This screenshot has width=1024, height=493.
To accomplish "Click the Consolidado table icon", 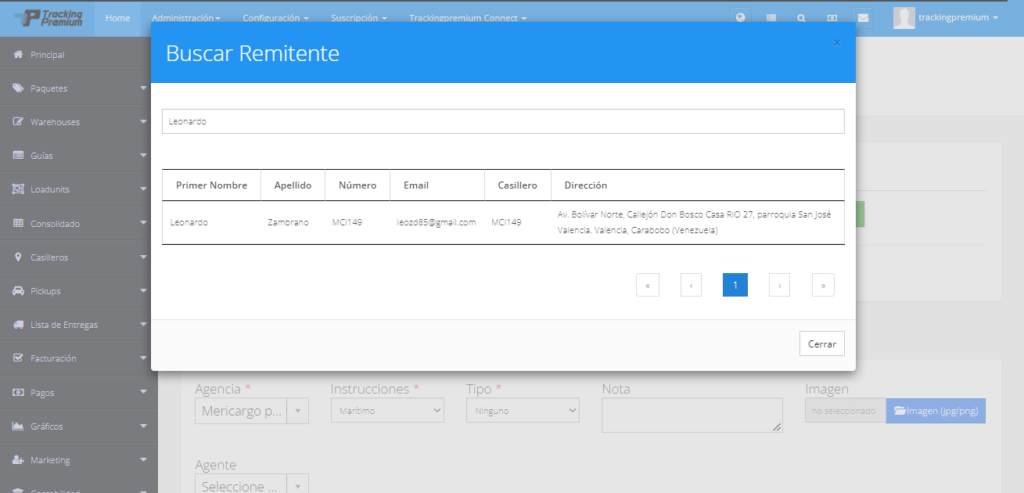I will point(18,223).
